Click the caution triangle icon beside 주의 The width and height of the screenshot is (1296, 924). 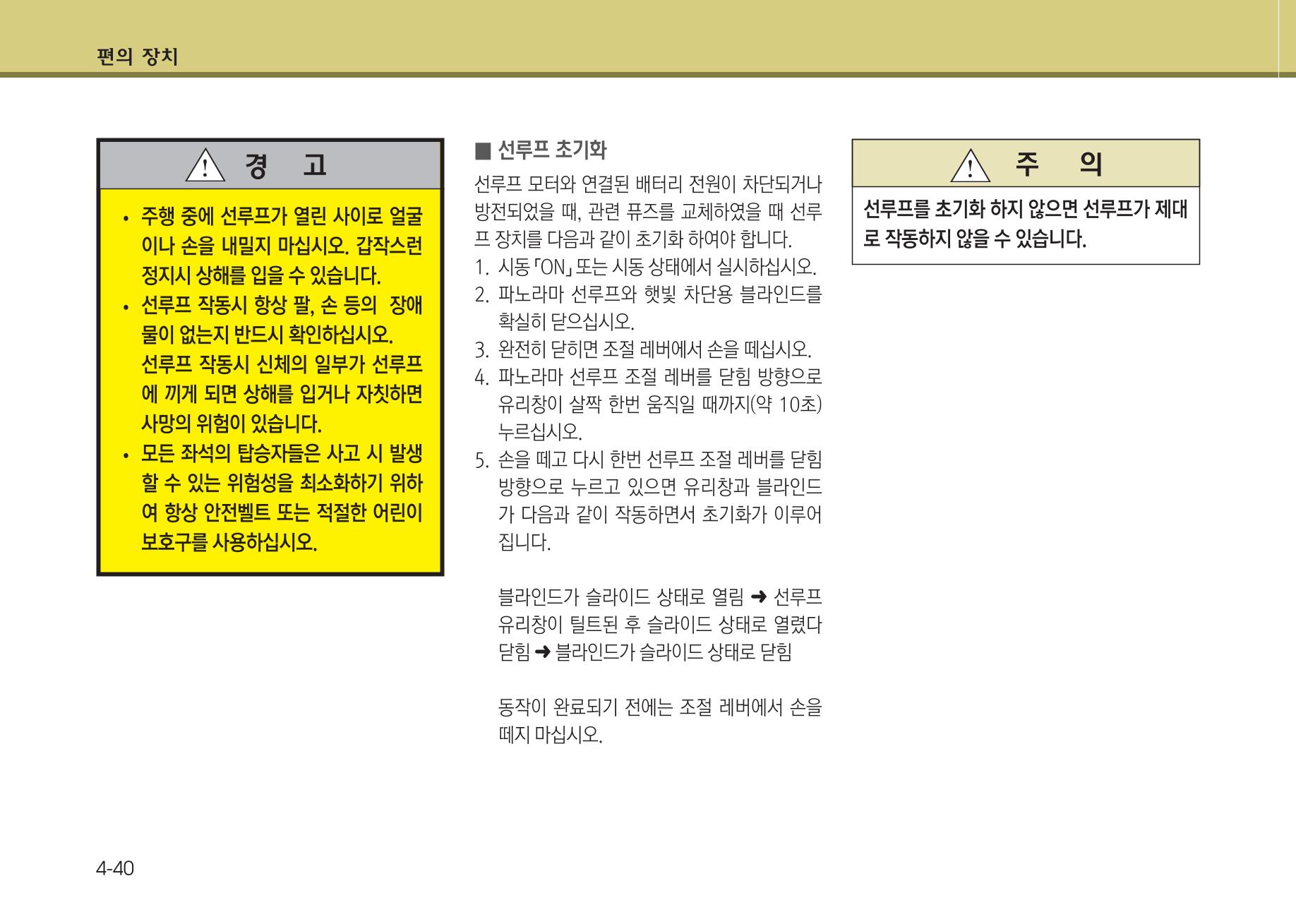pyautogui.click(x=971, y=165)
